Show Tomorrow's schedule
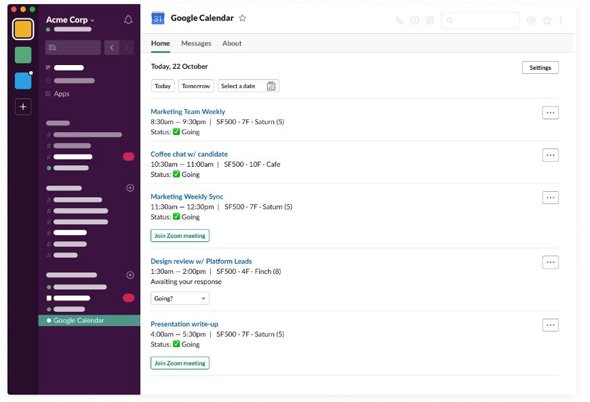590x402 pixels. (196, 86)
